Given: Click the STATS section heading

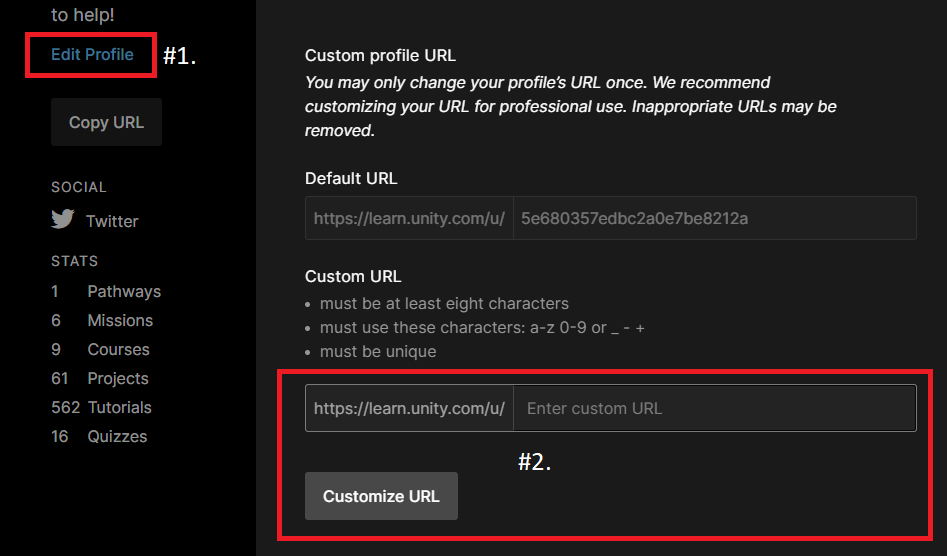Looking at the screenshot, I should point(74,261).
